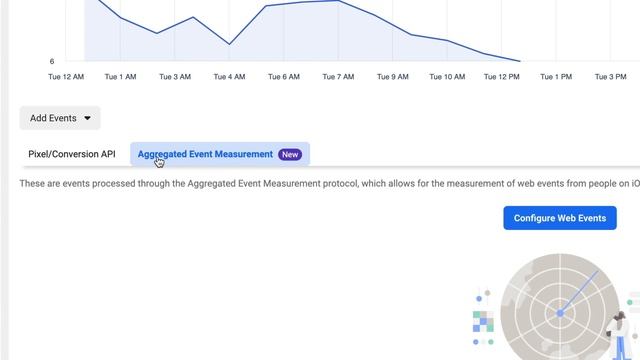Click the Tue 7 AM axis label
The height and width of the screenshot is (360, 640).
click(338, 77)
